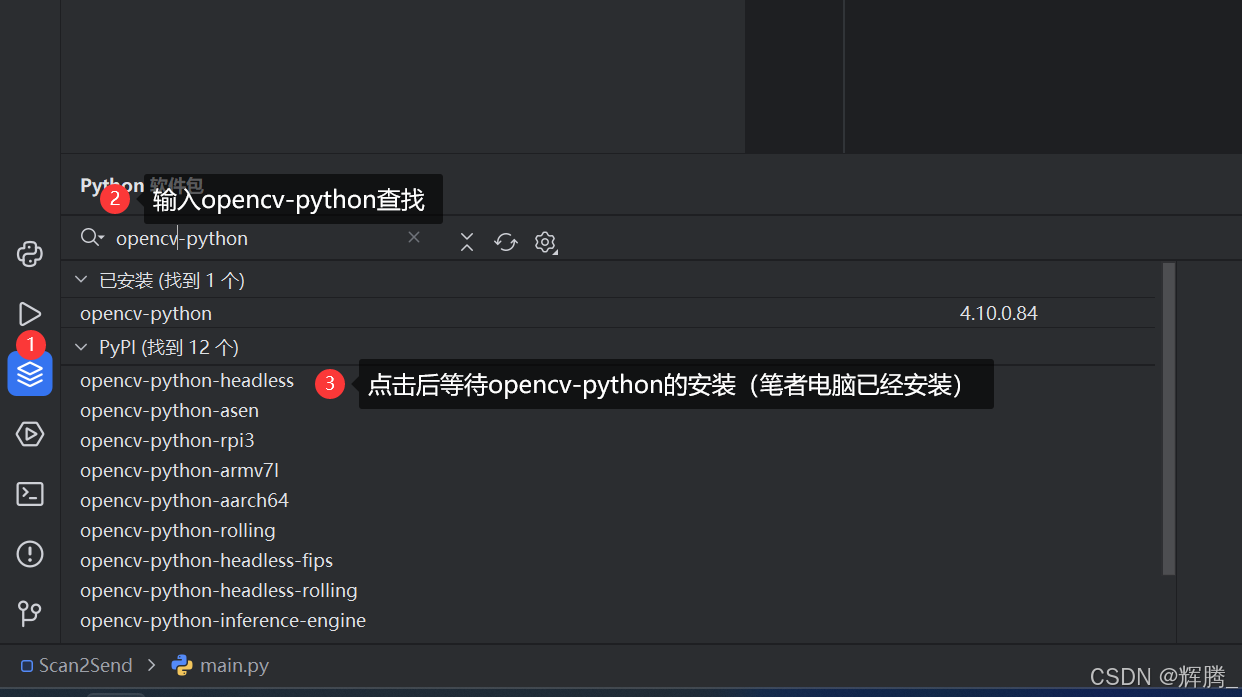Collapse all package groups
Screen dimensions: 1242x697
pos(467,241)
